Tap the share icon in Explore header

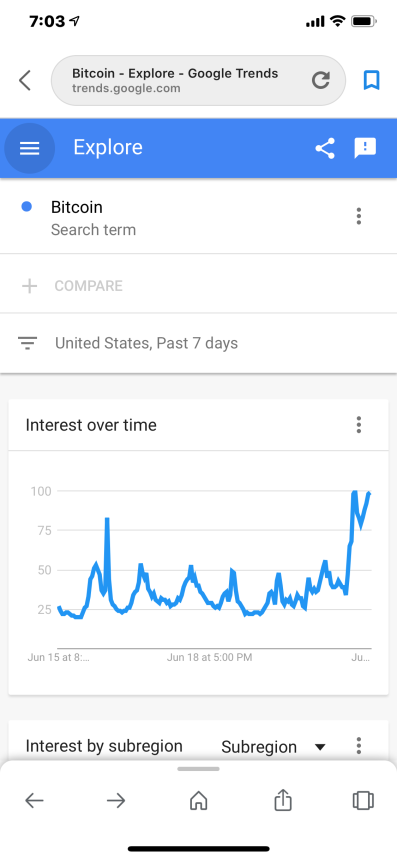pos(325,148)
